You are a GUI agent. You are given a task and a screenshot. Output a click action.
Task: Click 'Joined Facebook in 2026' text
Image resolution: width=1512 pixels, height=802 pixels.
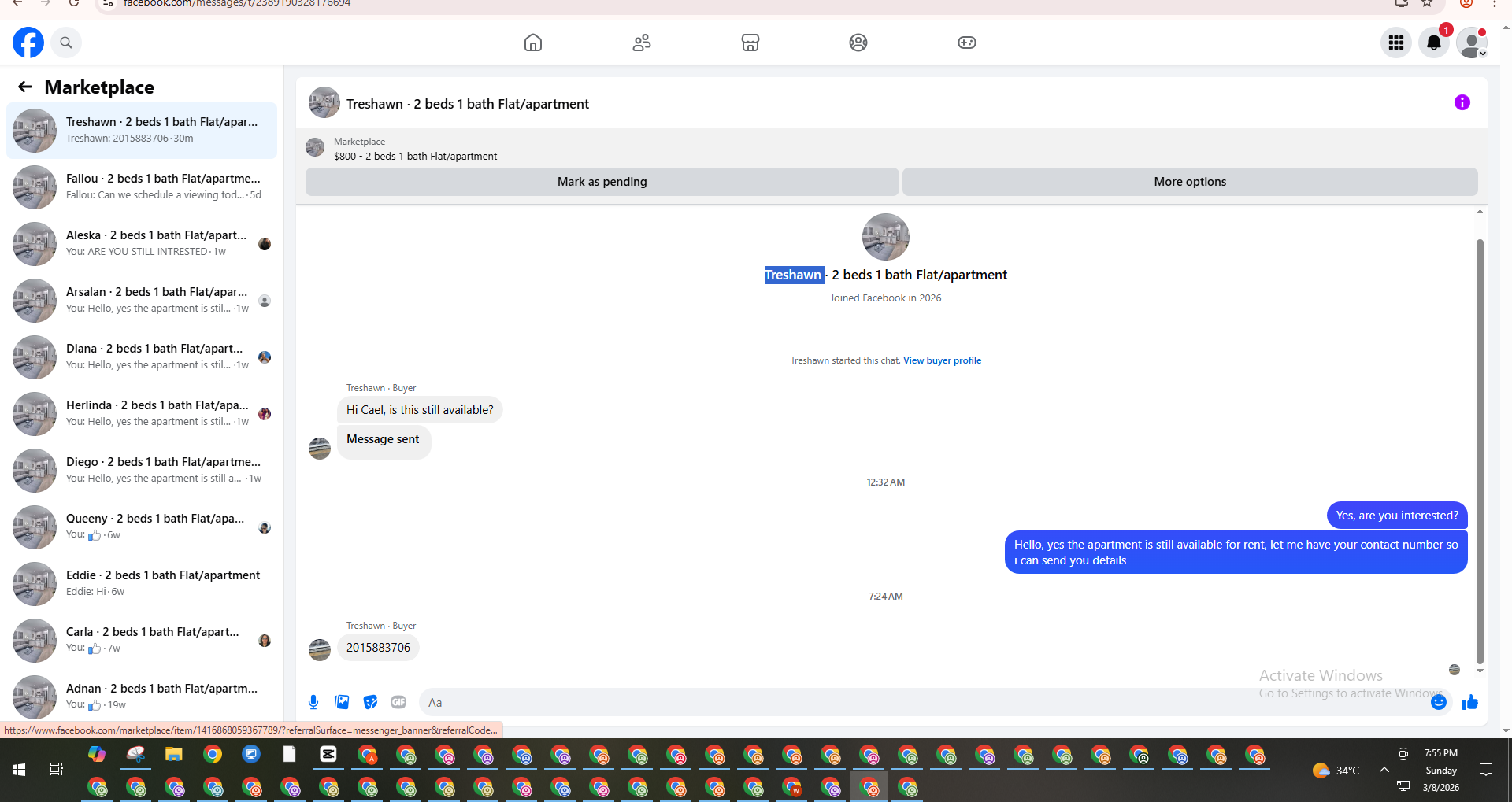(x=885, y=298)
